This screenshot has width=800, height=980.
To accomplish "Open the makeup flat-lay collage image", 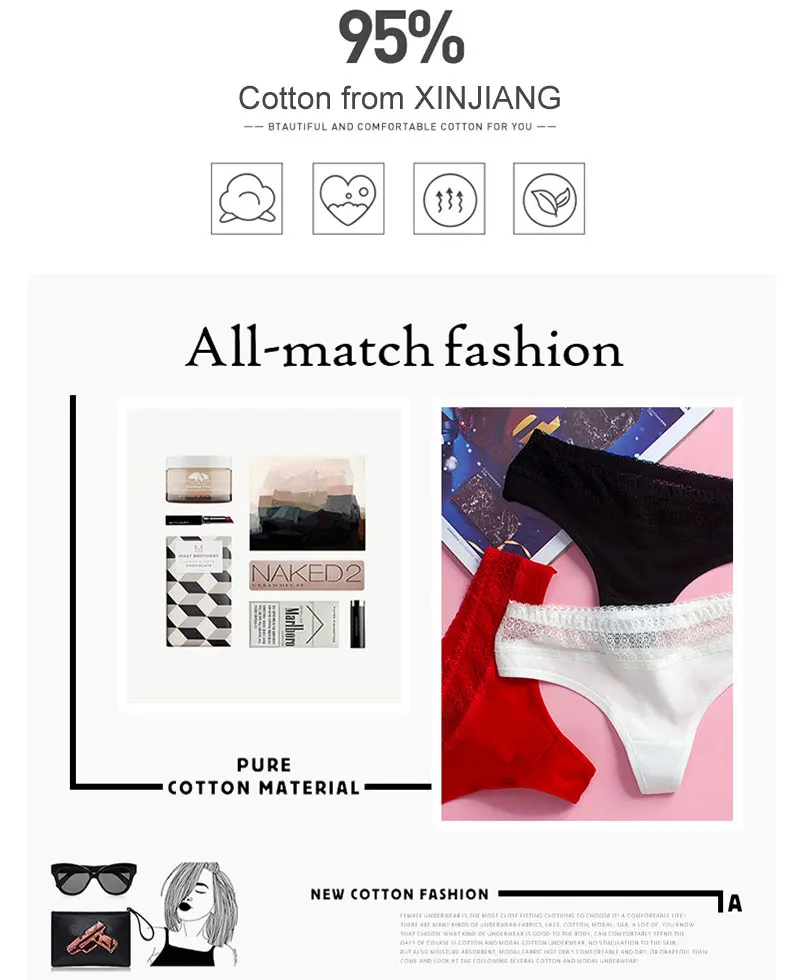I will point(264,555).
